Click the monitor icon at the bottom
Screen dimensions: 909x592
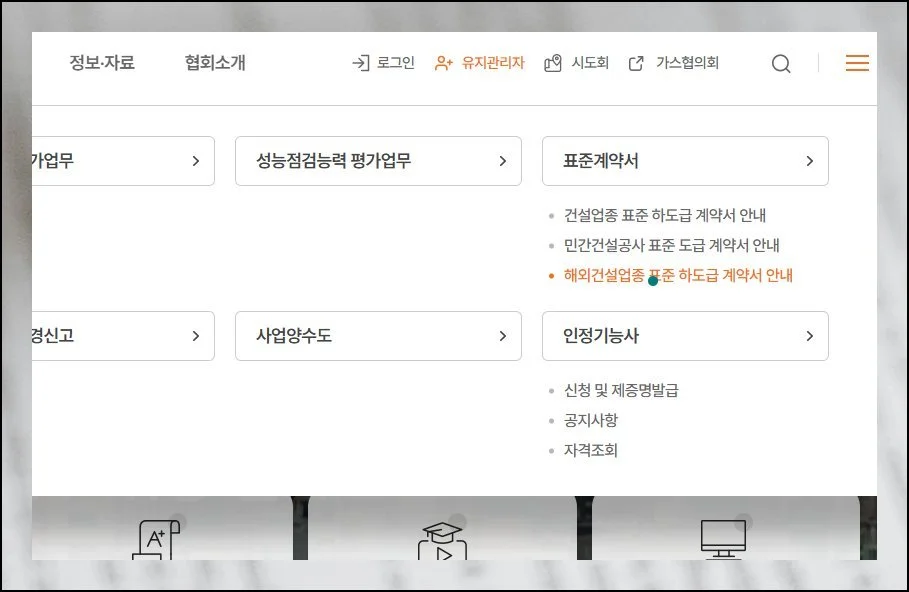point(723,537)
